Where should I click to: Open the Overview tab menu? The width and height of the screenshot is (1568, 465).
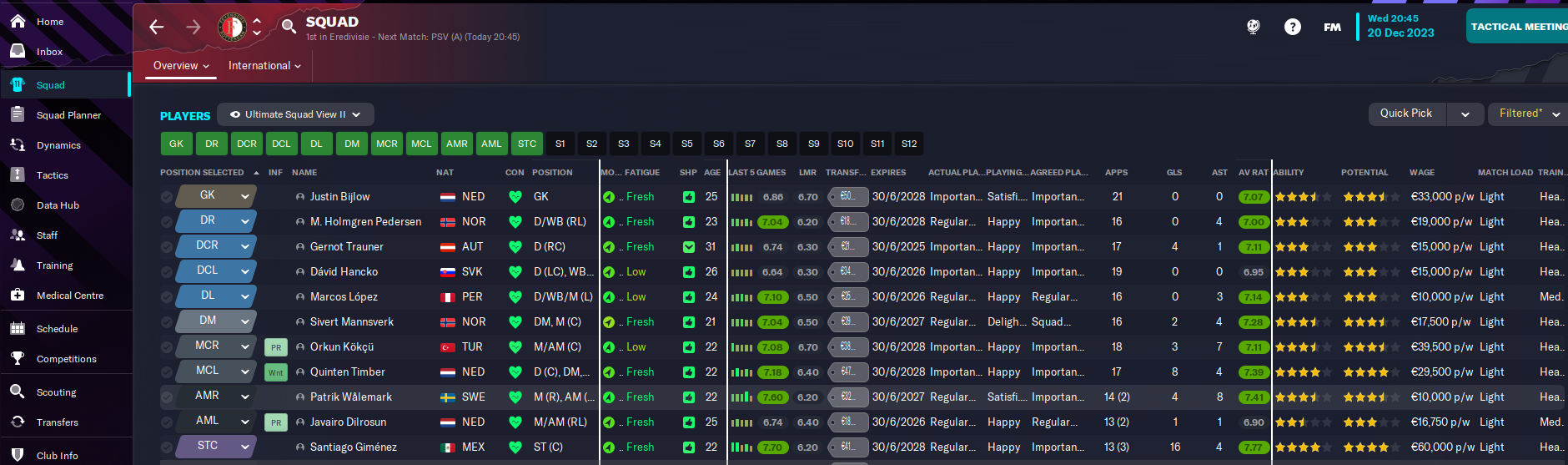tap(181, 65)
